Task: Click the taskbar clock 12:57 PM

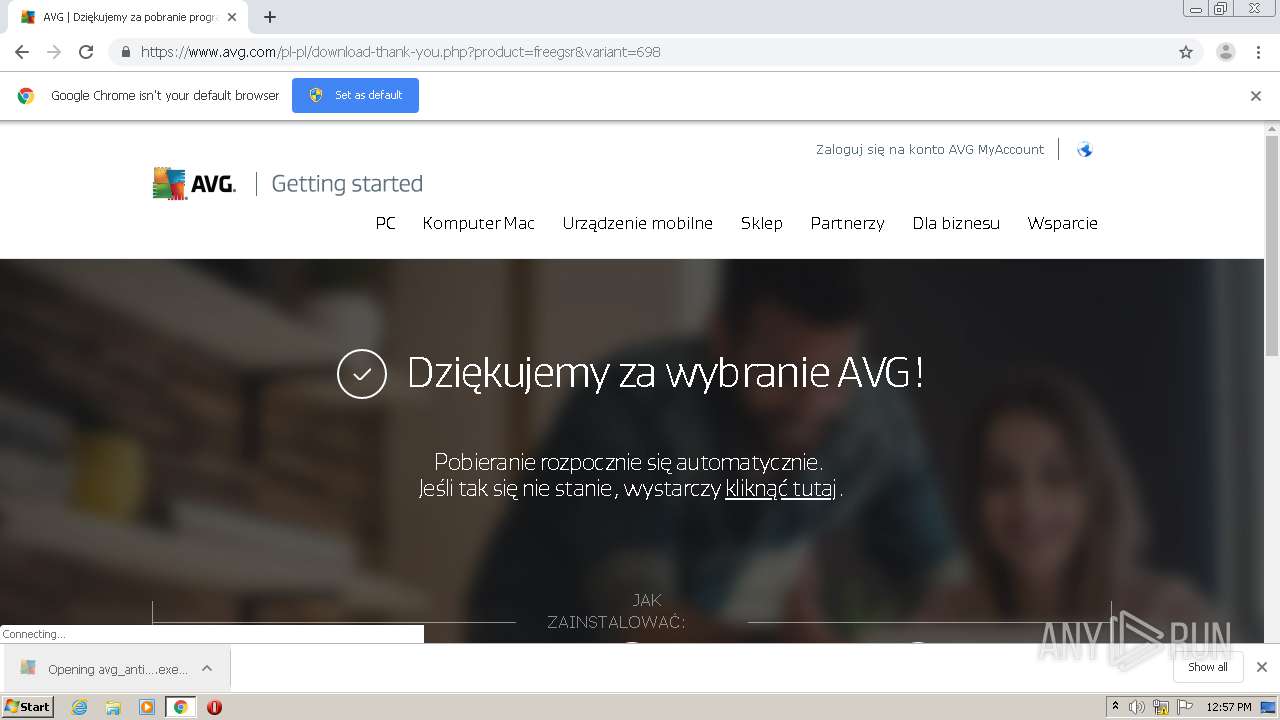Action: (x=1229, y=707)
